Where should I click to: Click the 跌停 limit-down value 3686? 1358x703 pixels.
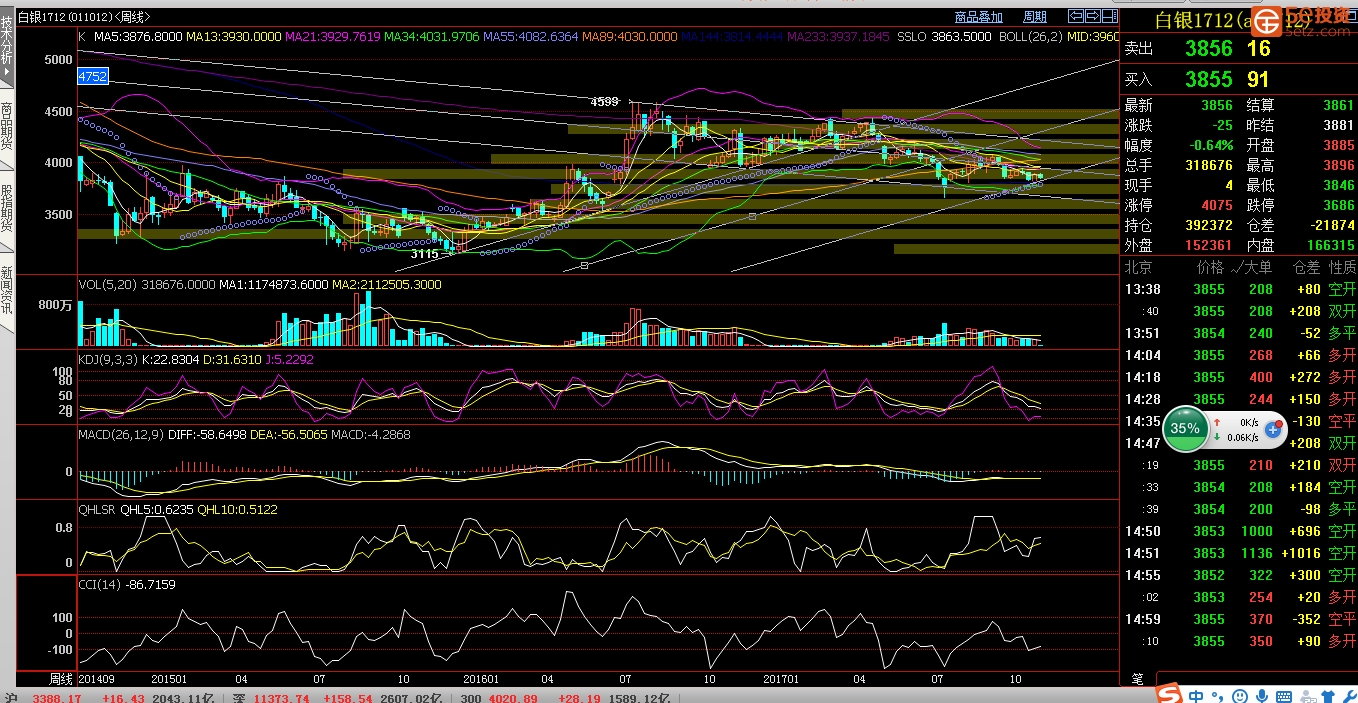click(x=1338, y=205)
